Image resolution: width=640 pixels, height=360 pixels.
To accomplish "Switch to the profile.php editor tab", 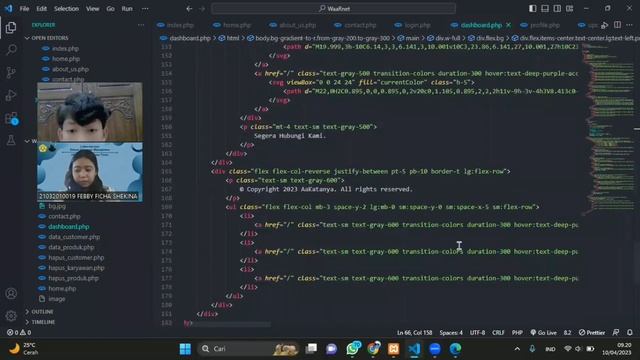I will coord(540,25).
